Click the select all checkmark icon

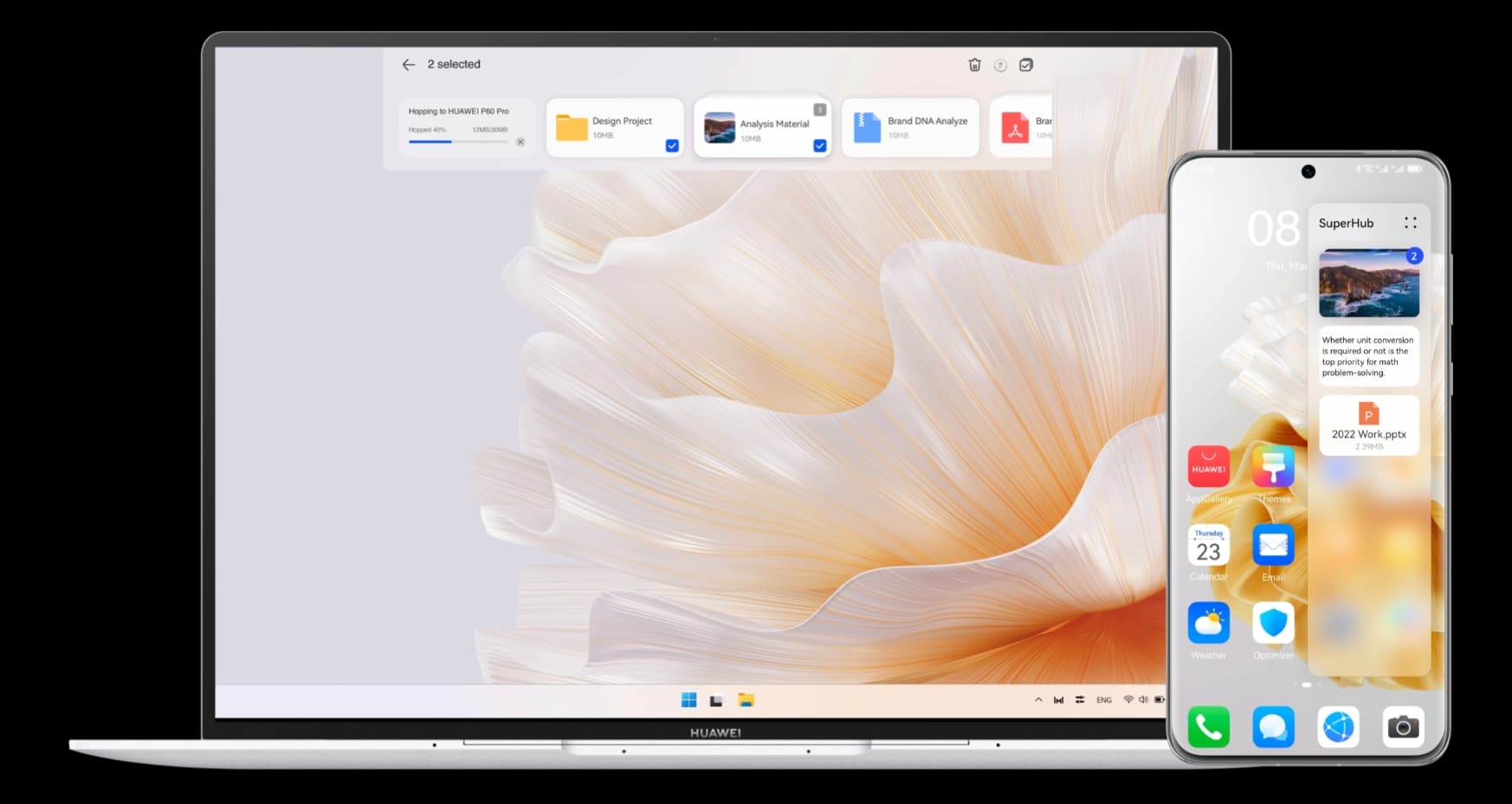[1026, 65]
